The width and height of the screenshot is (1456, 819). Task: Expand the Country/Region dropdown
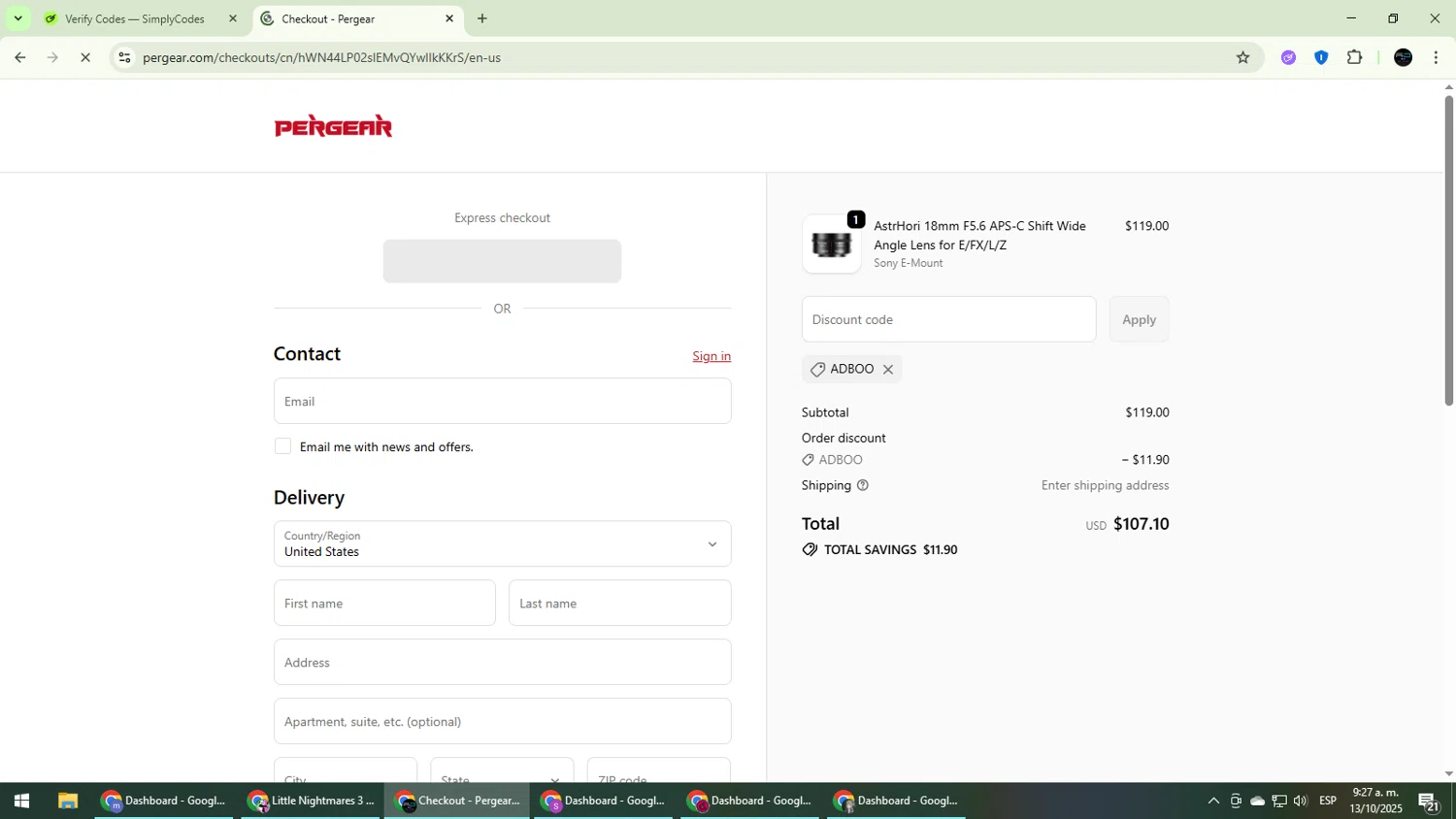tap(502, 543)
